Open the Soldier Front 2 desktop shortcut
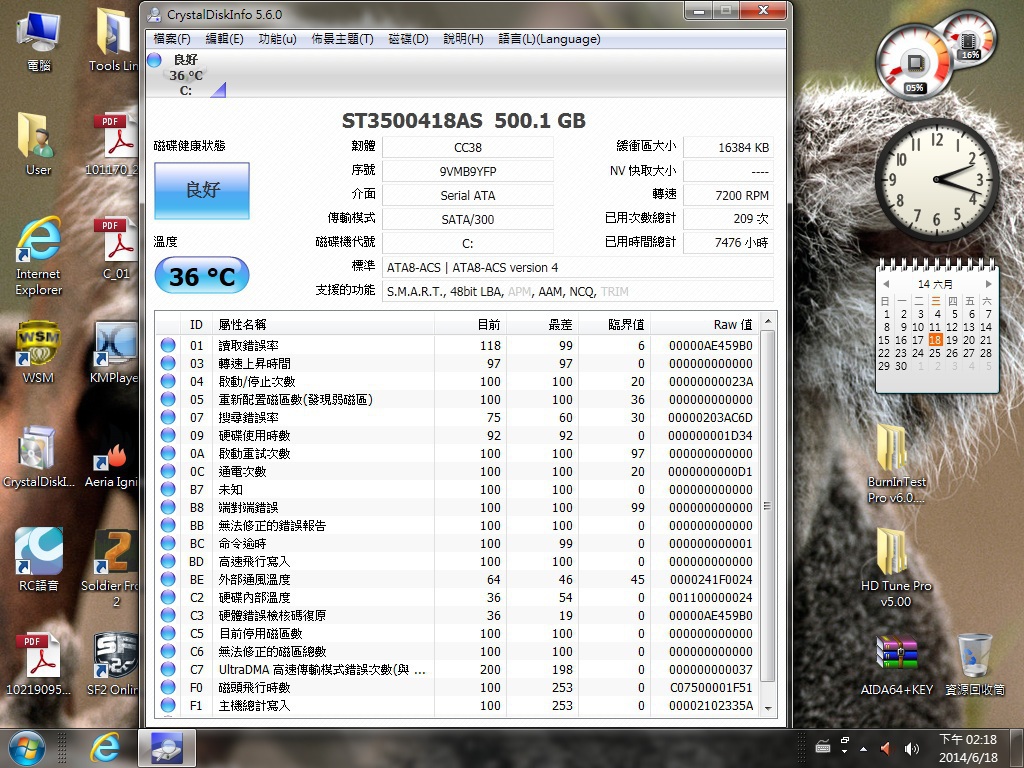Image resolution: width=1024 pixels, height=768 pixels. tap(114, 568)
